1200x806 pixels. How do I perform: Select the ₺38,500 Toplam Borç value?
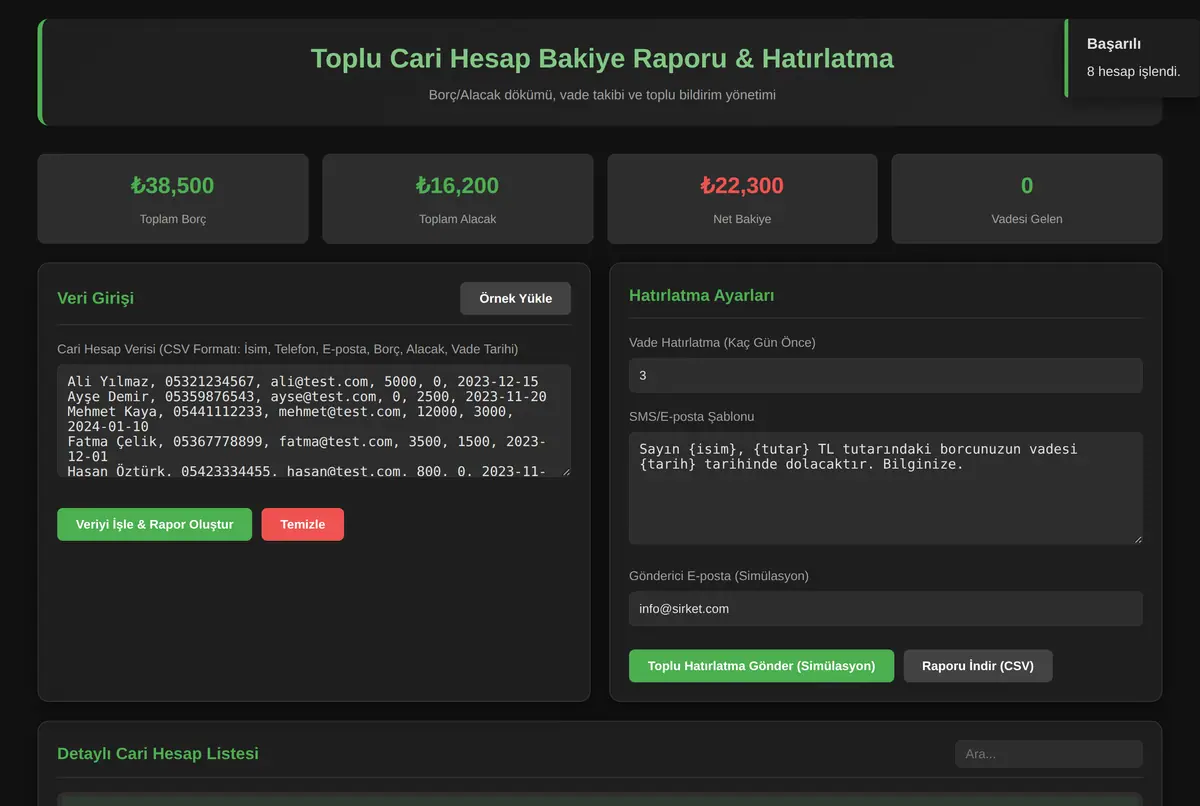click(172, 185)
